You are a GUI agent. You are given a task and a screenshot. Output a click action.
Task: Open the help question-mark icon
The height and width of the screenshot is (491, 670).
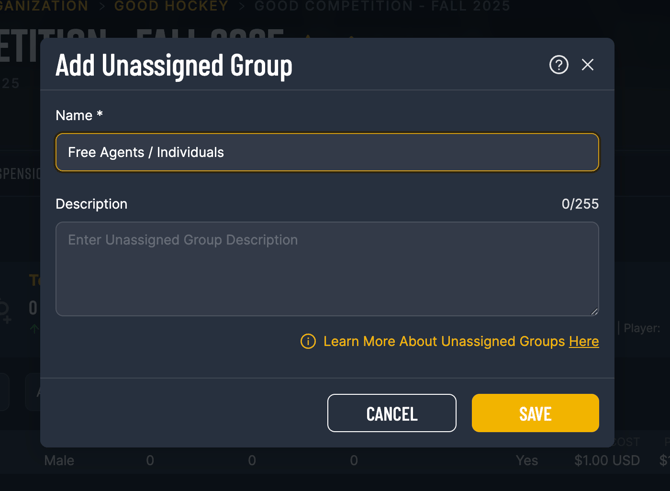(558, 65)
